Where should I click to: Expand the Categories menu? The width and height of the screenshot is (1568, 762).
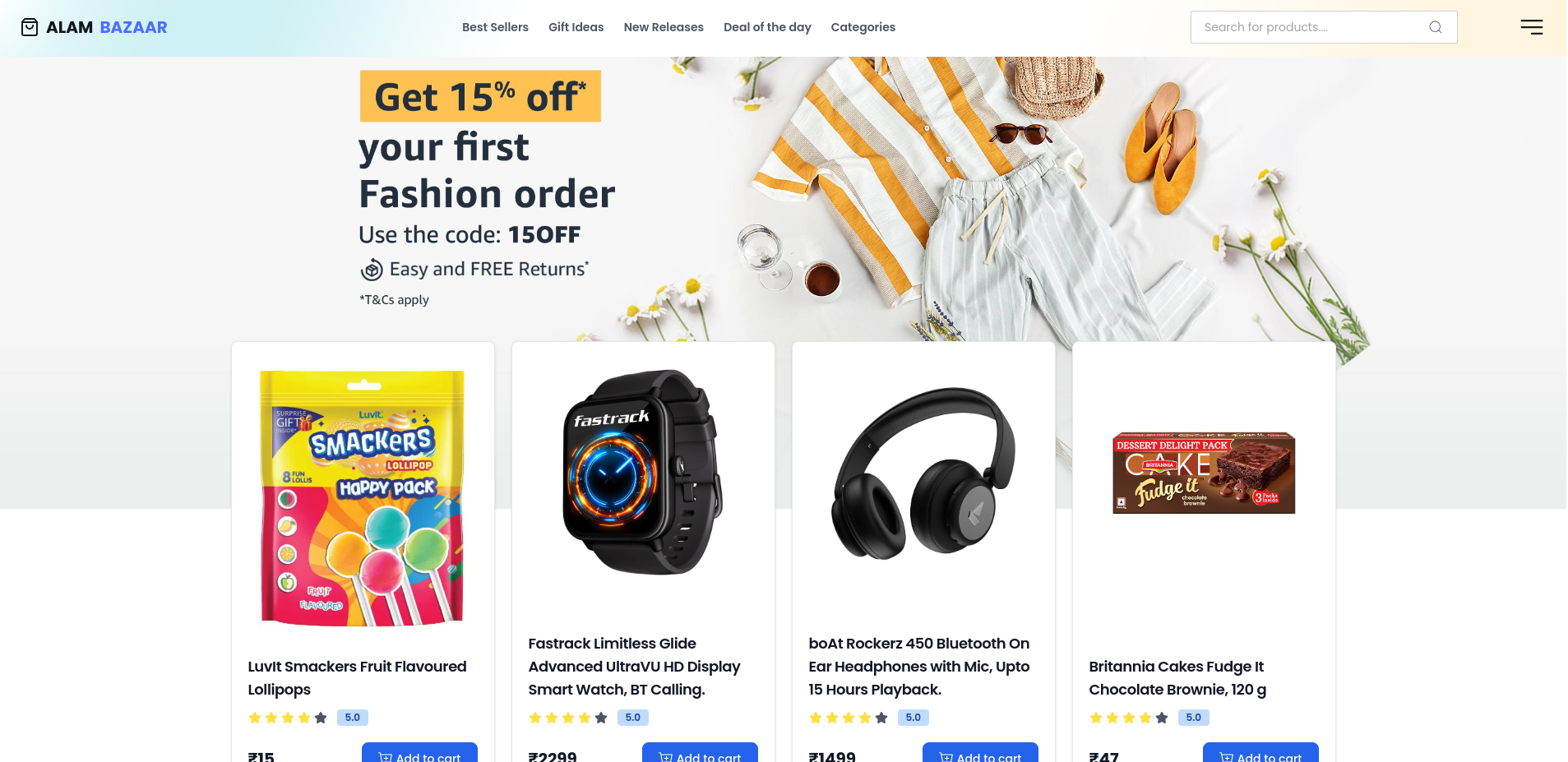coord(863,27)
